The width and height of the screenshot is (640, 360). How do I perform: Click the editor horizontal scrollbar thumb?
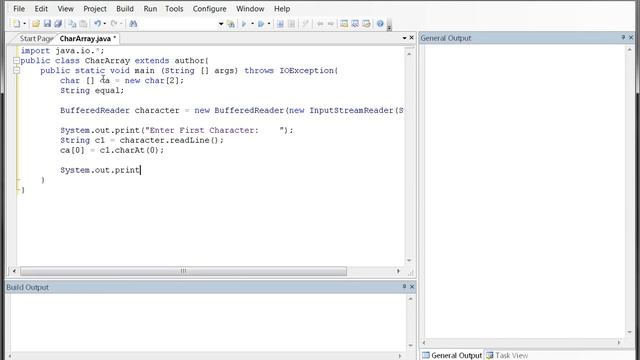183,271
